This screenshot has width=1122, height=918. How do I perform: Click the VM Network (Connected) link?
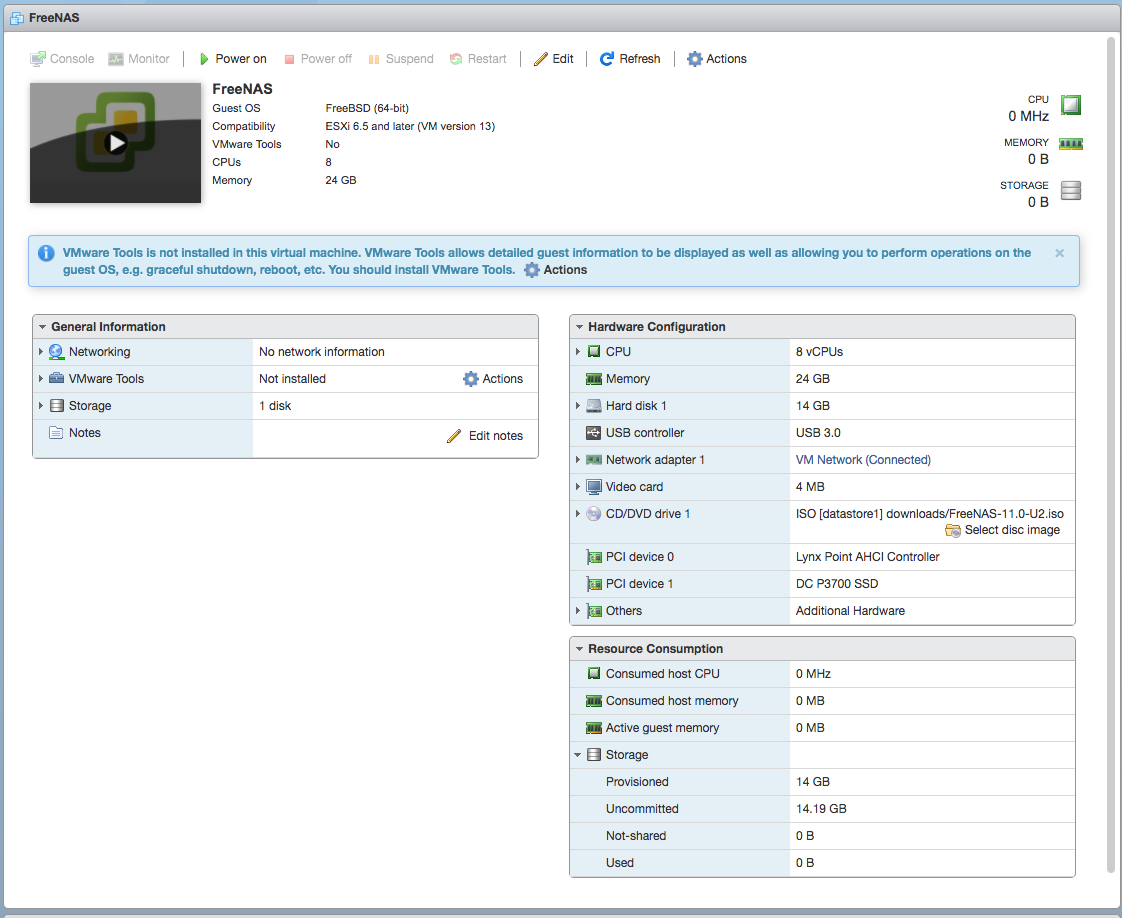coord(863,460)
